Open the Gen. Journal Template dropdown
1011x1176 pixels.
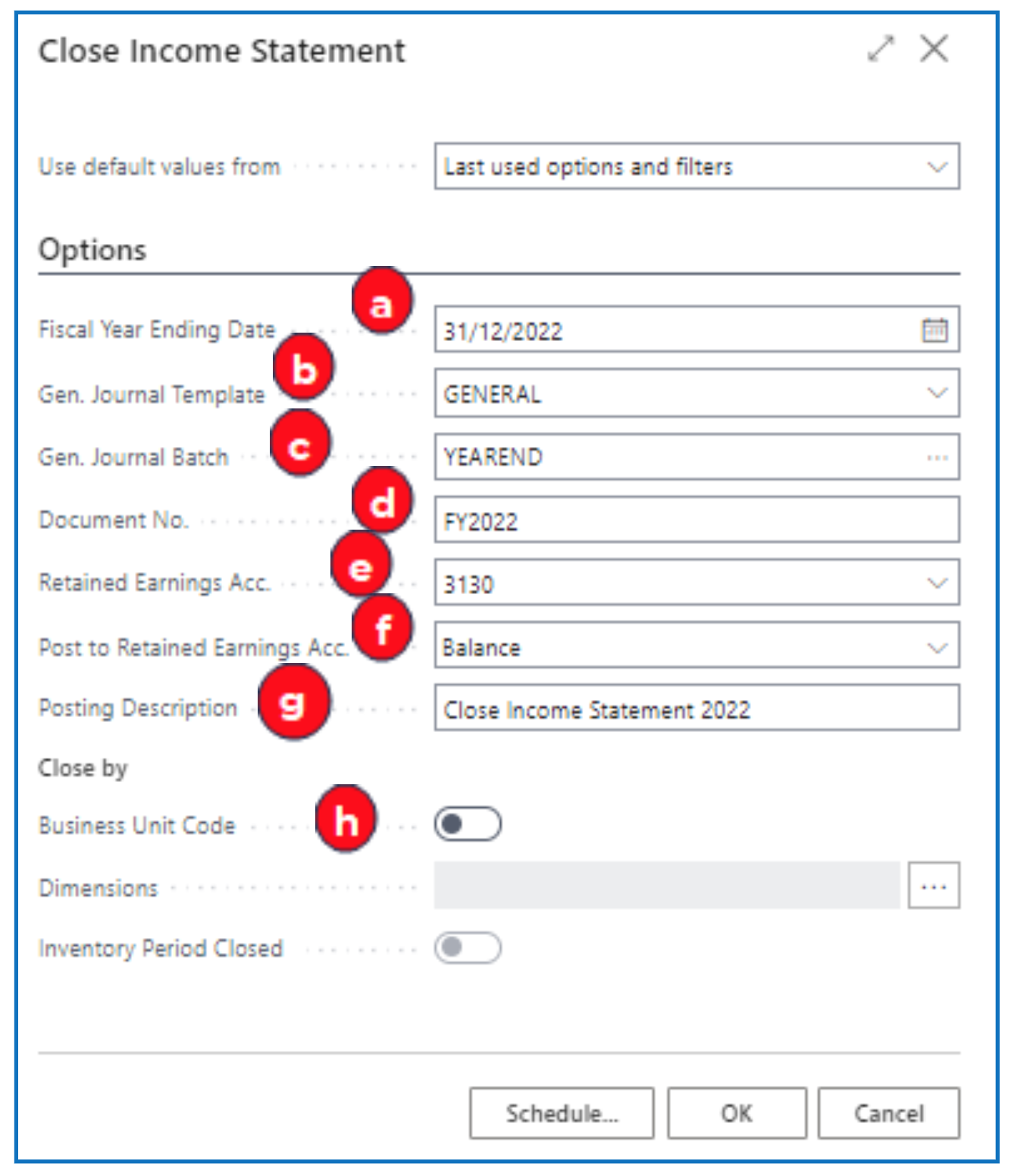[x=937, y=393]
